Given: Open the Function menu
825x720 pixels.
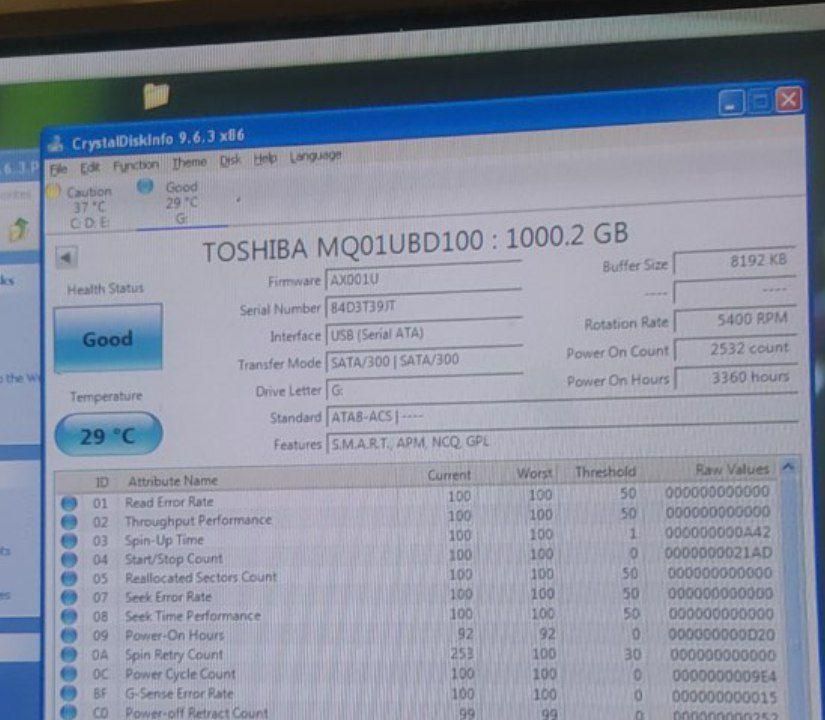Looking at the screenshot, I should click(136, 165).
